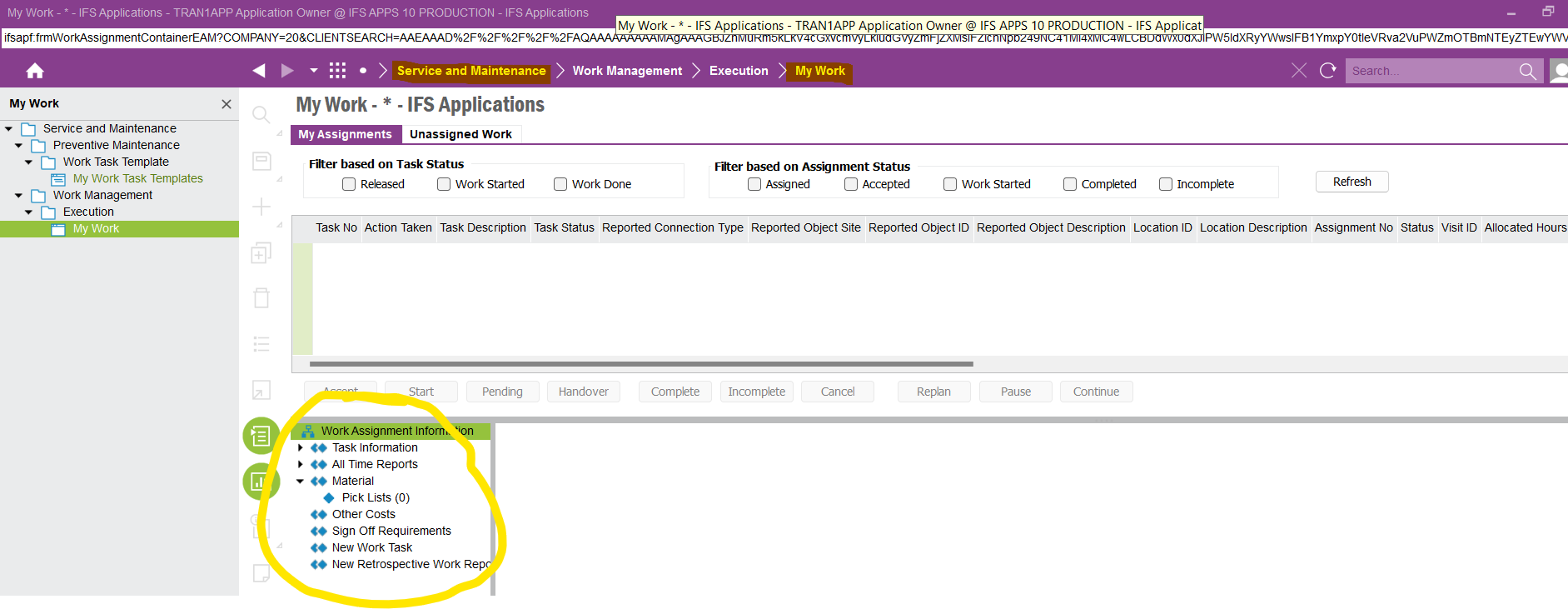Click the My Work breadcrumb
The width and height of the screenshot is (1568, 609).
pos(820,71)
